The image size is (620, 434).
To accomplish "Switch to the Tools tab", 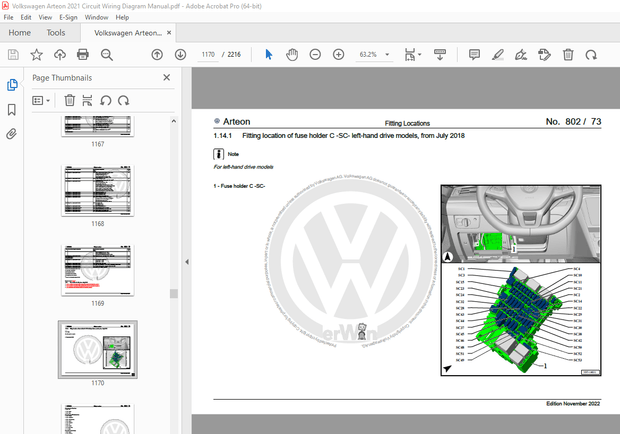I will pos(56,33).
